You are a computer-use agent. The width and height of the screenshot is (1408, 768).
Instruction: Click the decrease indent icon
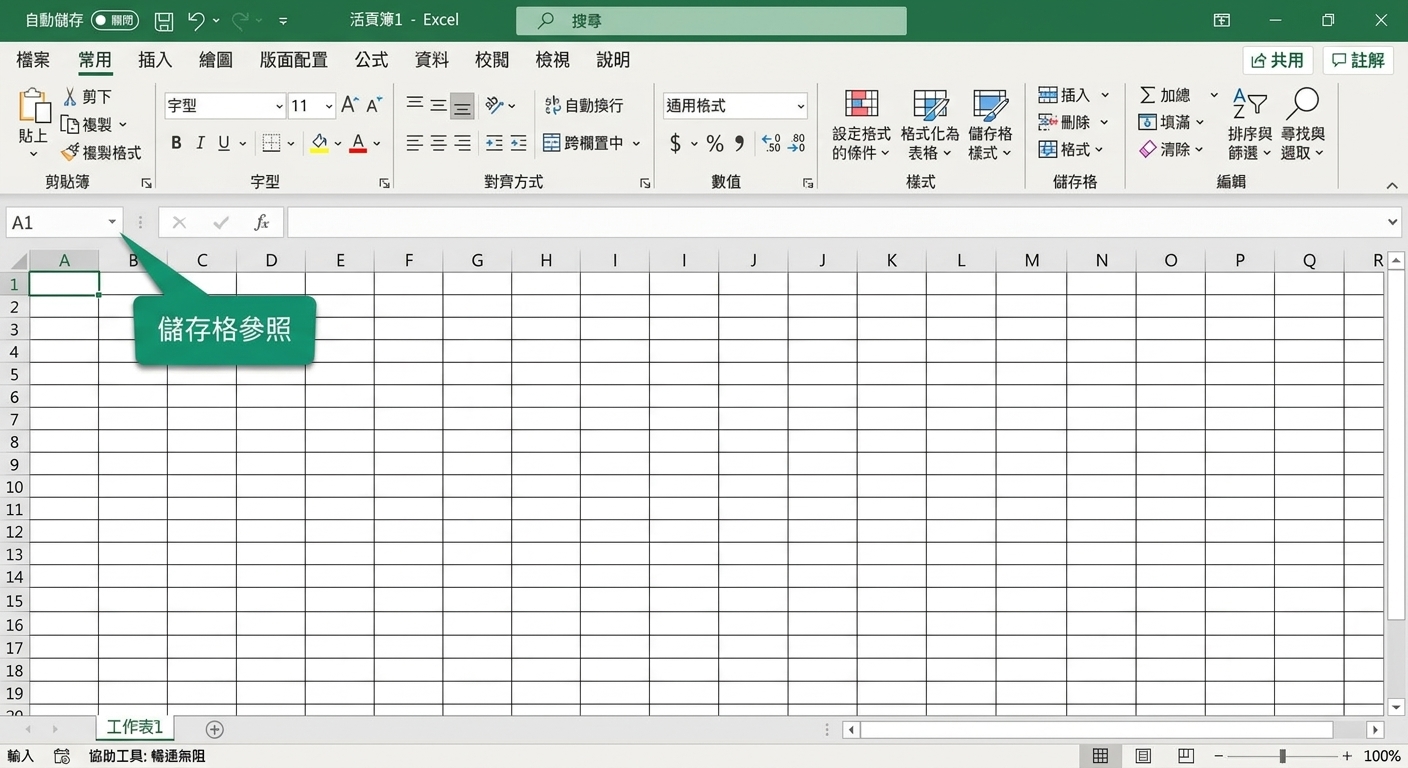494,143
